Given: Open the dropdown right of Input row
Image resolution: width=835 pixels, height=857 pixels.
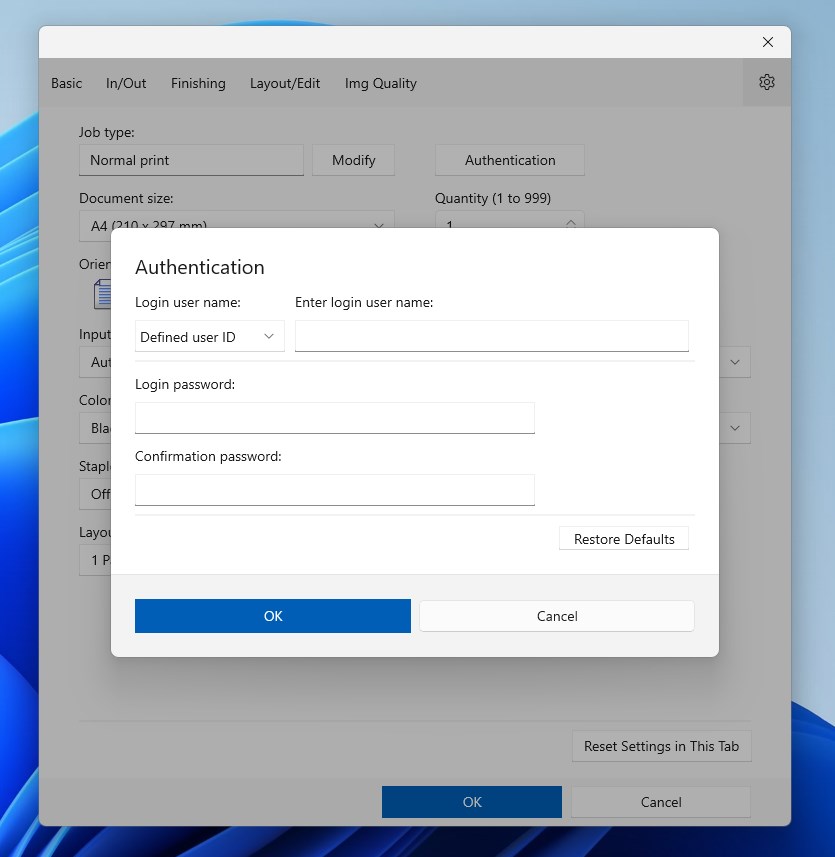Looking at the screenshot, I should [x=735, y=362].
